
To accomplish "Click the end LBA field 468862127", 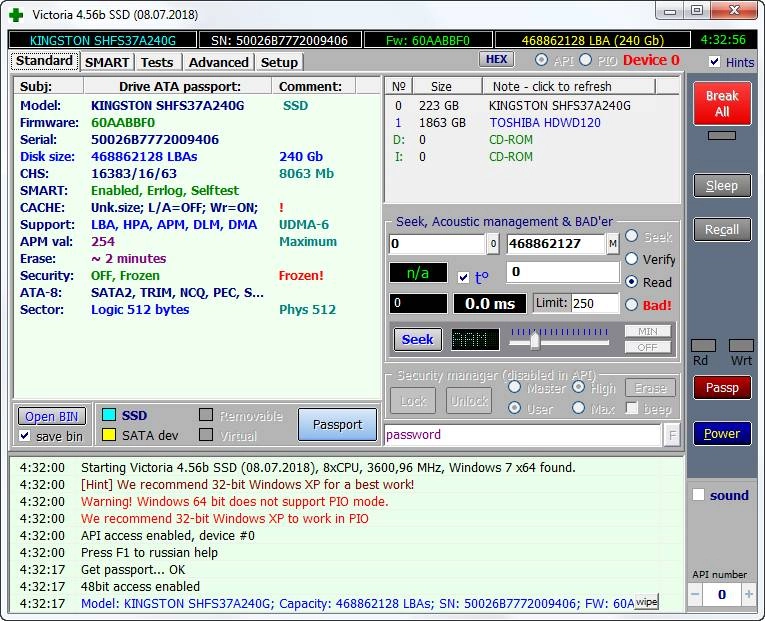I will coord(556,243).
